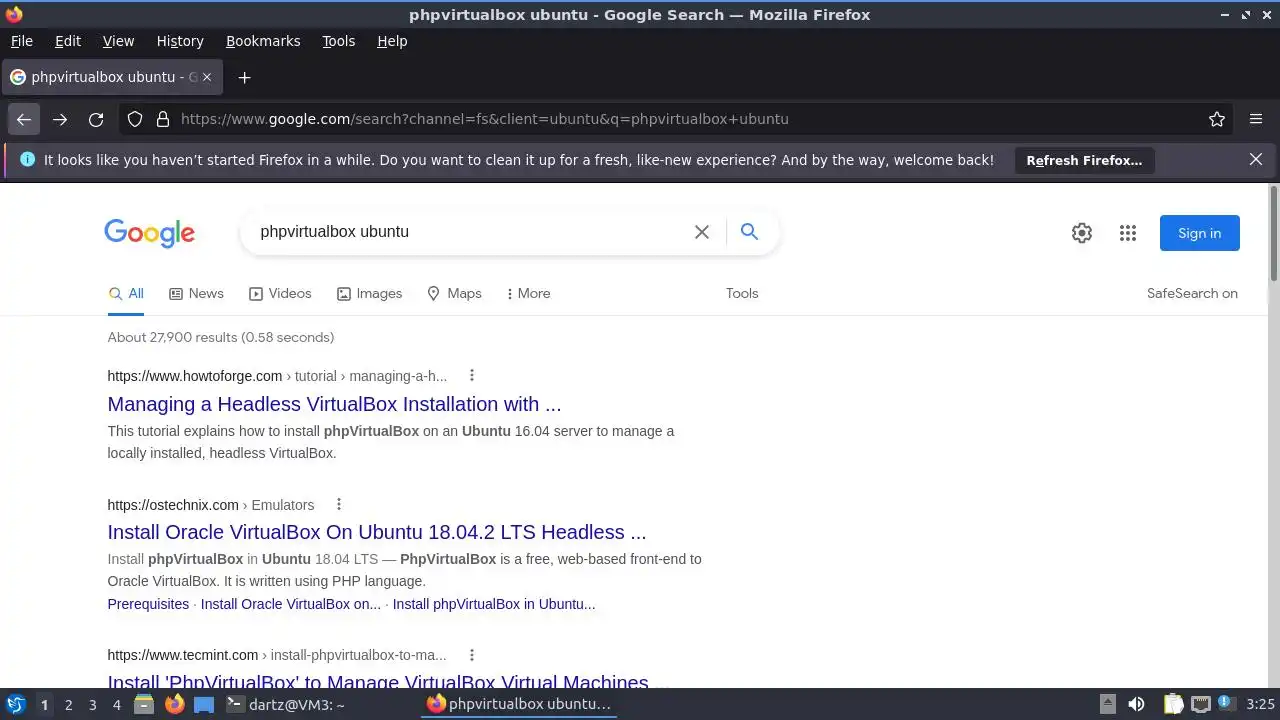Click the tray notification badge icon
This screenshot has height=720, width=1280.
(1225, 704)
